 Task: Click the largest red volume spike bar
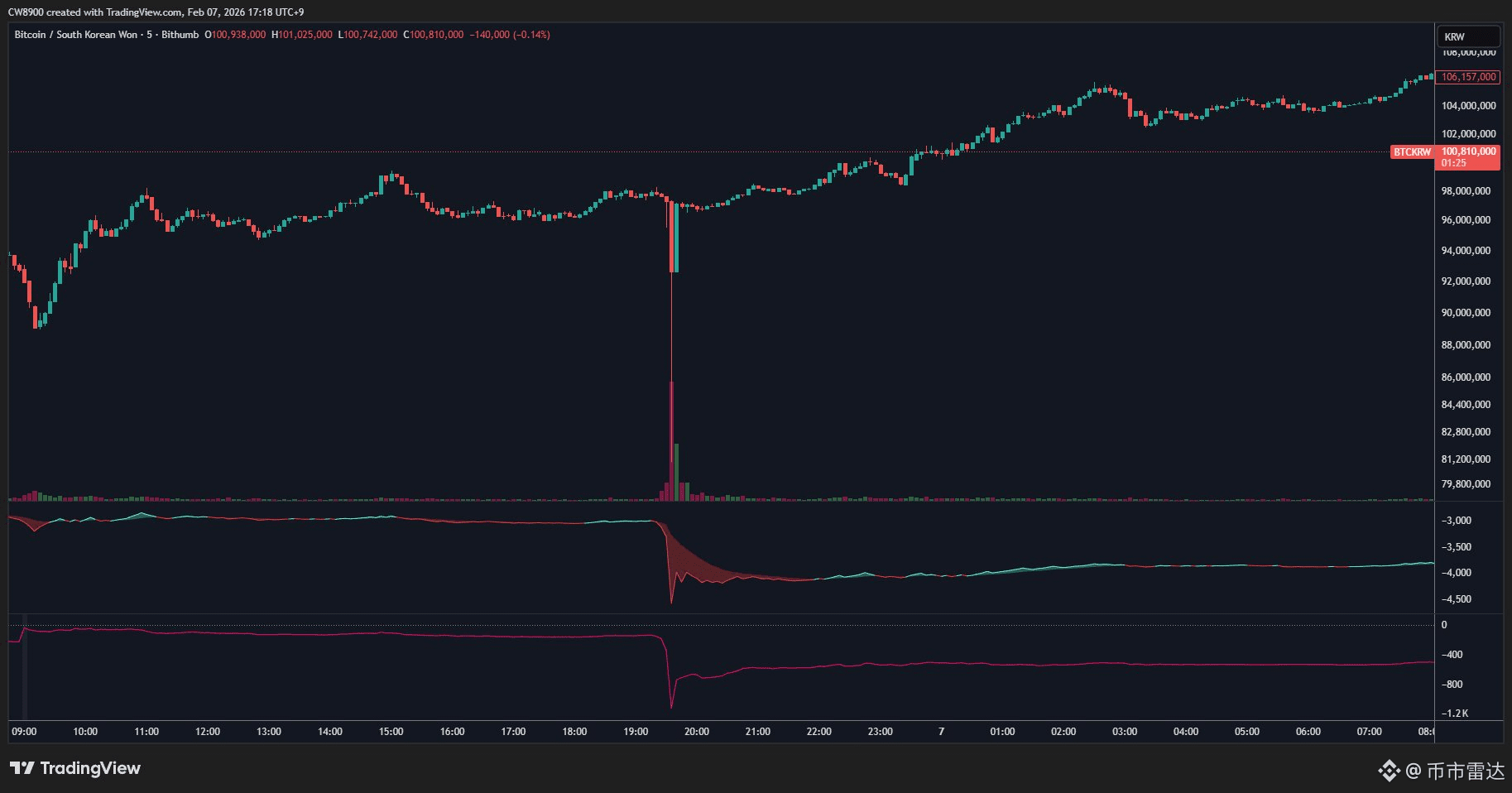pyautogui.click(x=671, y=440)
